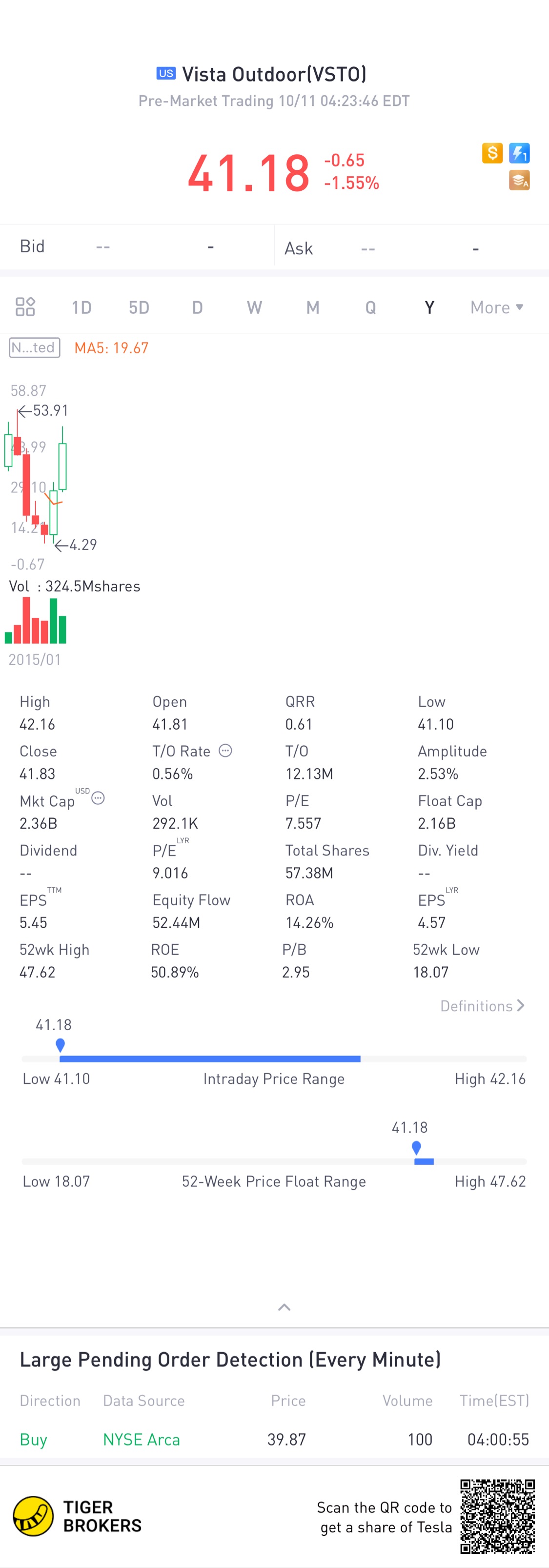549x1568 pixels.
Task: Tap the info icon beside Mkt Cap
Action: pos(98,798)
